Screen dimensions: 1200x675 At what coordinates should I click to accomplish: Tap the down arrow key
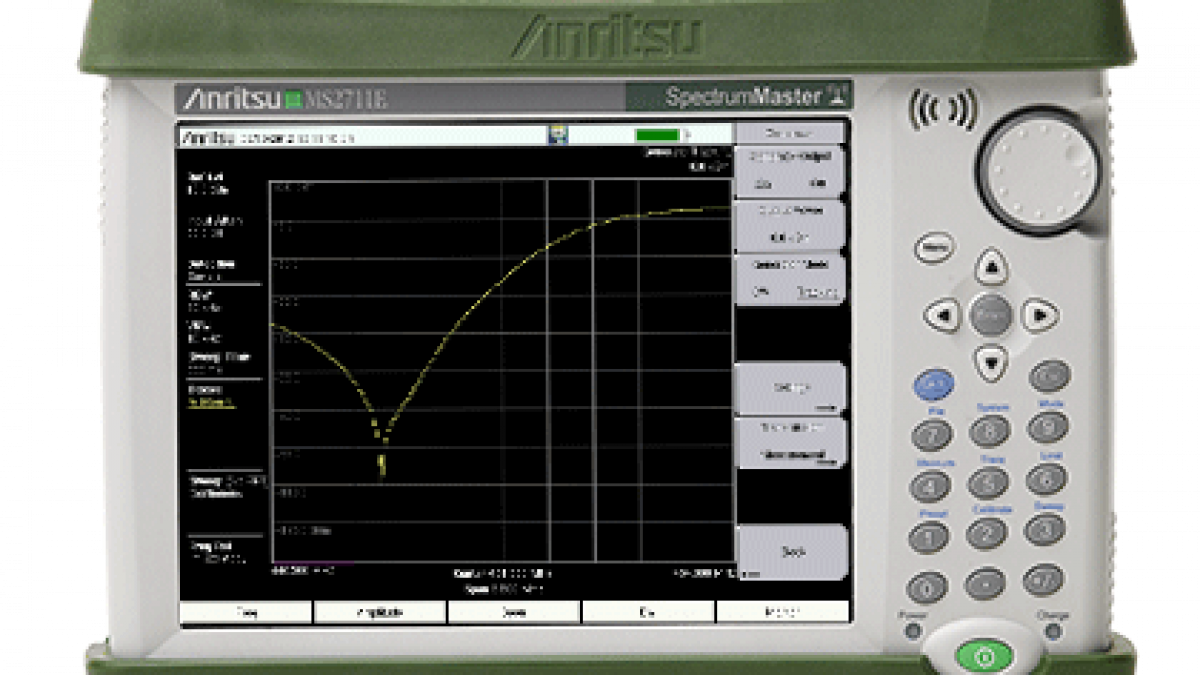click(x=990, y=361)
